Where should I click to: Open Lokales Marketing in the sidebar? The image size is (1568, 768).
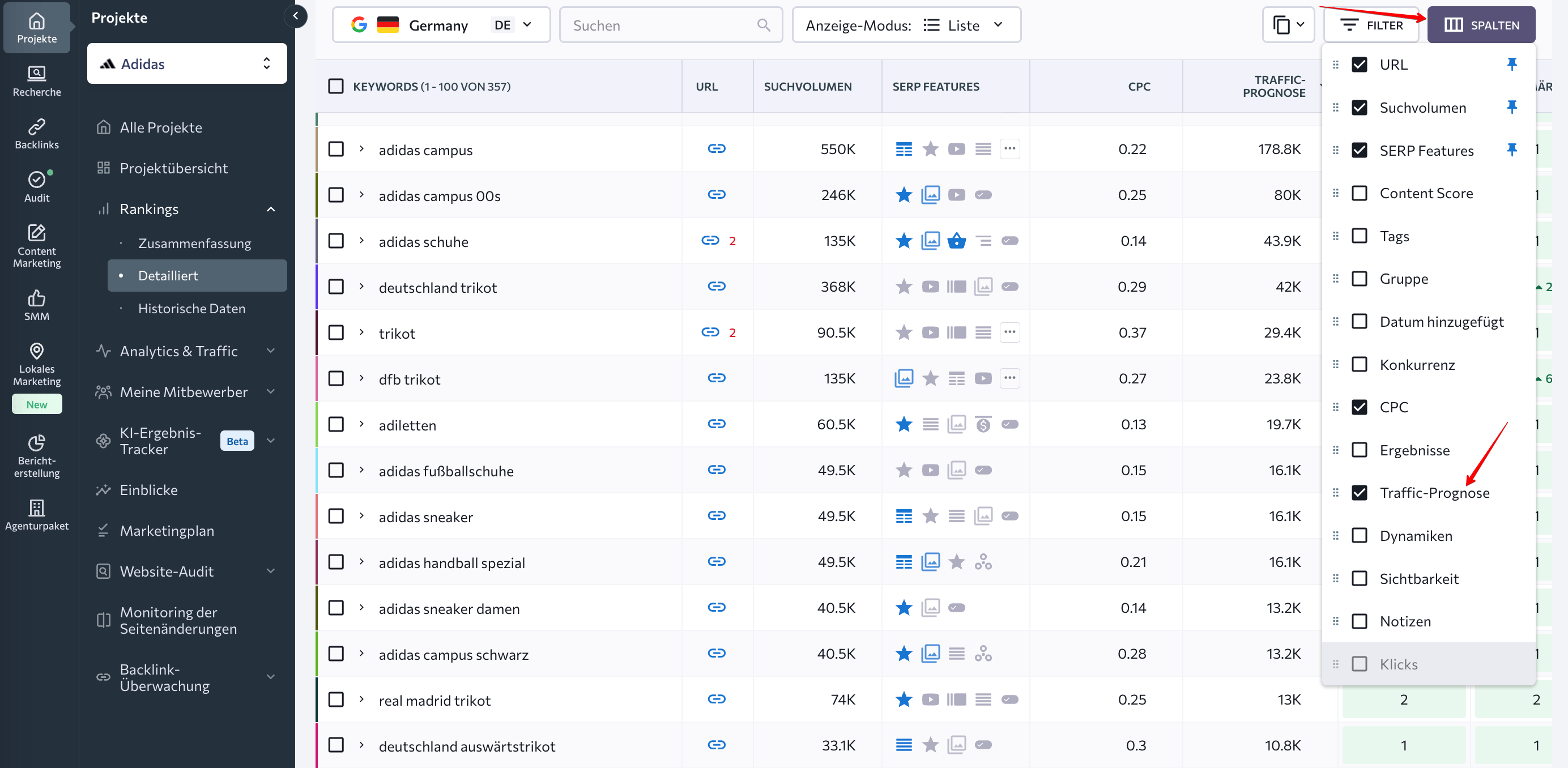pyautogui.click(x=36, y=365)
